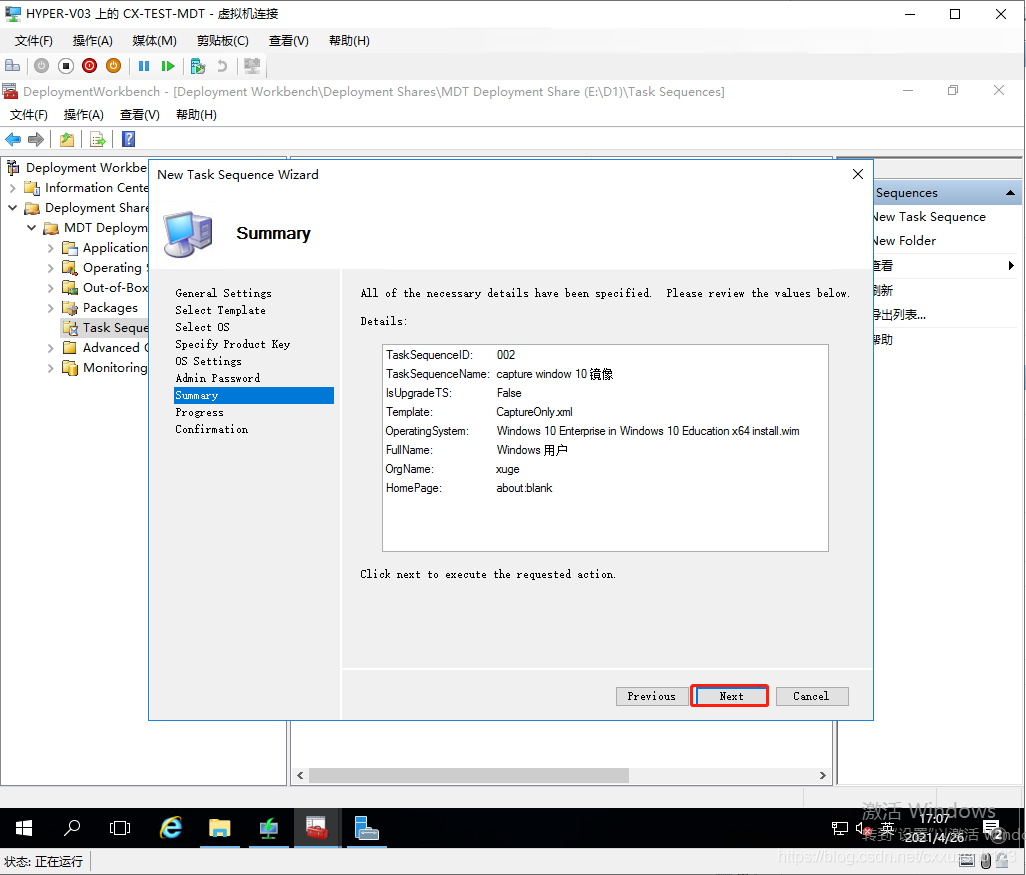1026x875 pixels.
Task: Click the VM Start power icon
Action: [41, 65]
